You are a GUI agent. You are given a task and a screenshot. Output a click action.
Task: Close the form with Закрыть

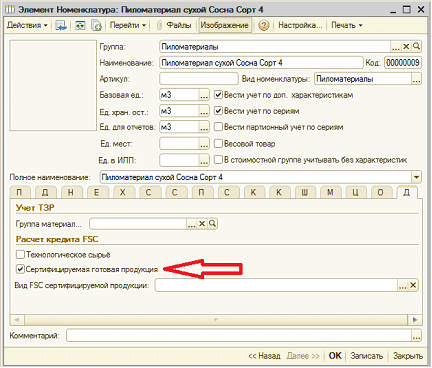tap(408, 356)
